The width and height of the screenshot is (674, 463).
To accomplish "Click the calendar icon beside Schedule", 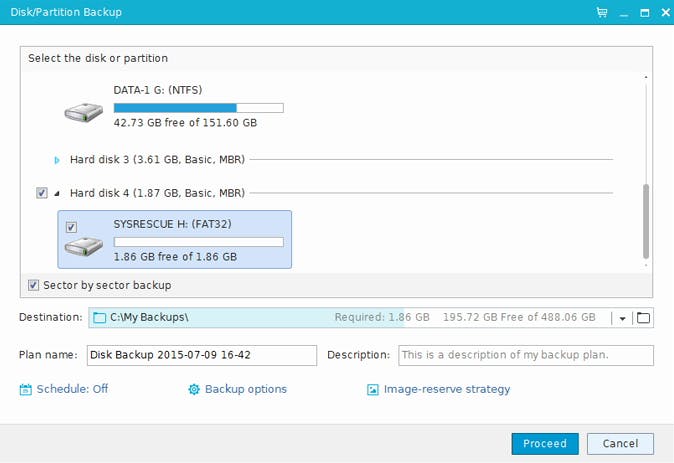I will pos(25,389).
